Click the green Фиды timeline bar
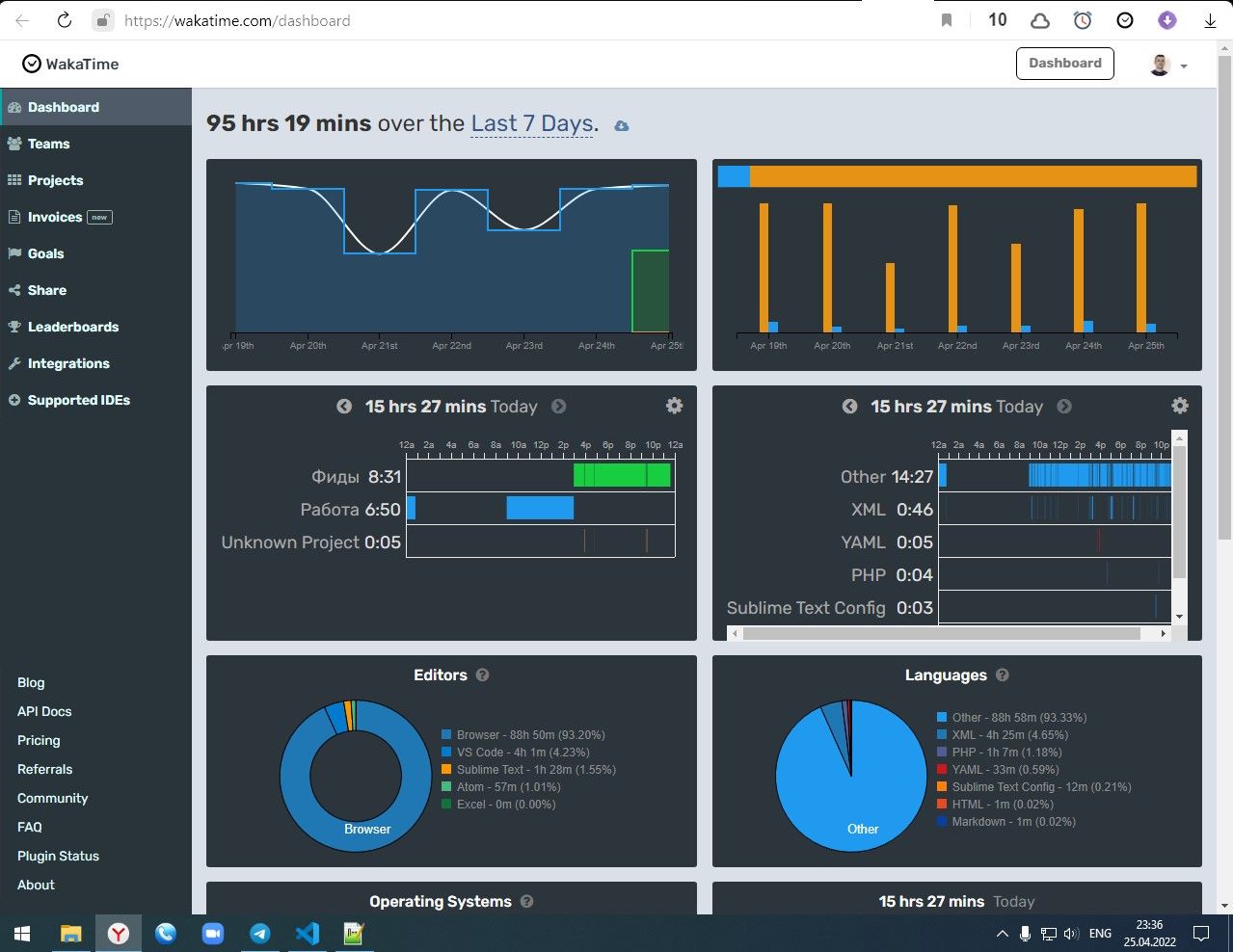The height and width of the screenshot is (952, 1233). (x=622, y=475)
